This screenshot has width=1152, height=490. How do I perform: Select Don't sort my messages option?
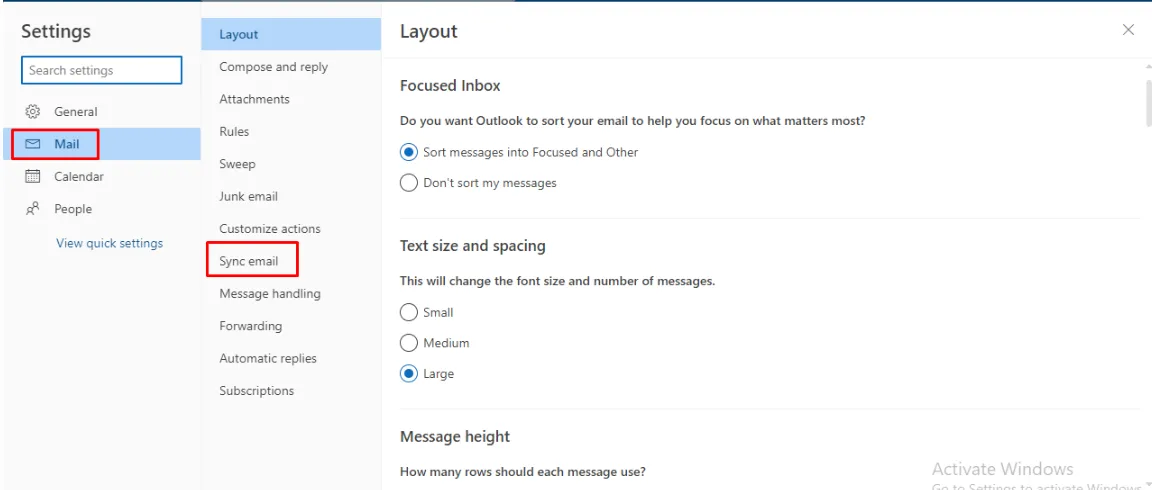coord(409,183)
